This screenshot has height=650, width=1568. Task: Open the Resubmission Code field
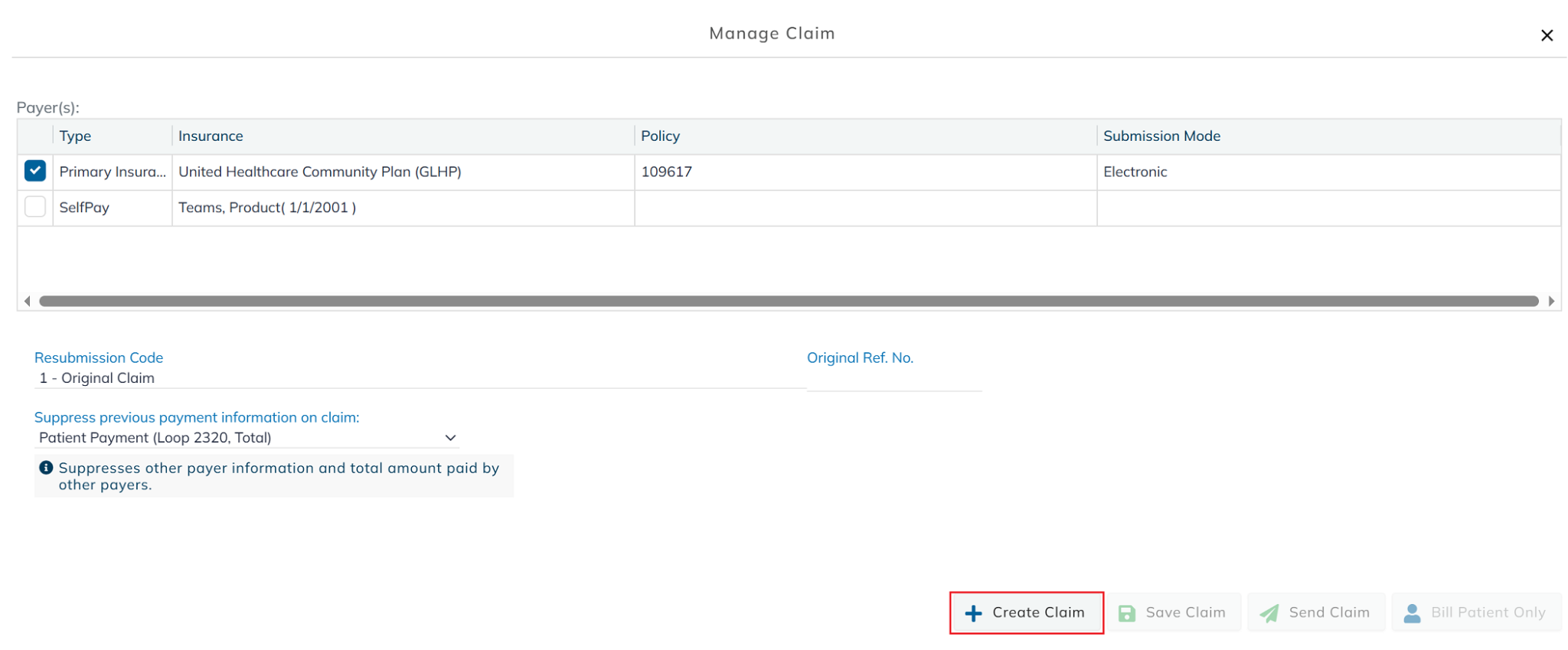click(413, 378)
